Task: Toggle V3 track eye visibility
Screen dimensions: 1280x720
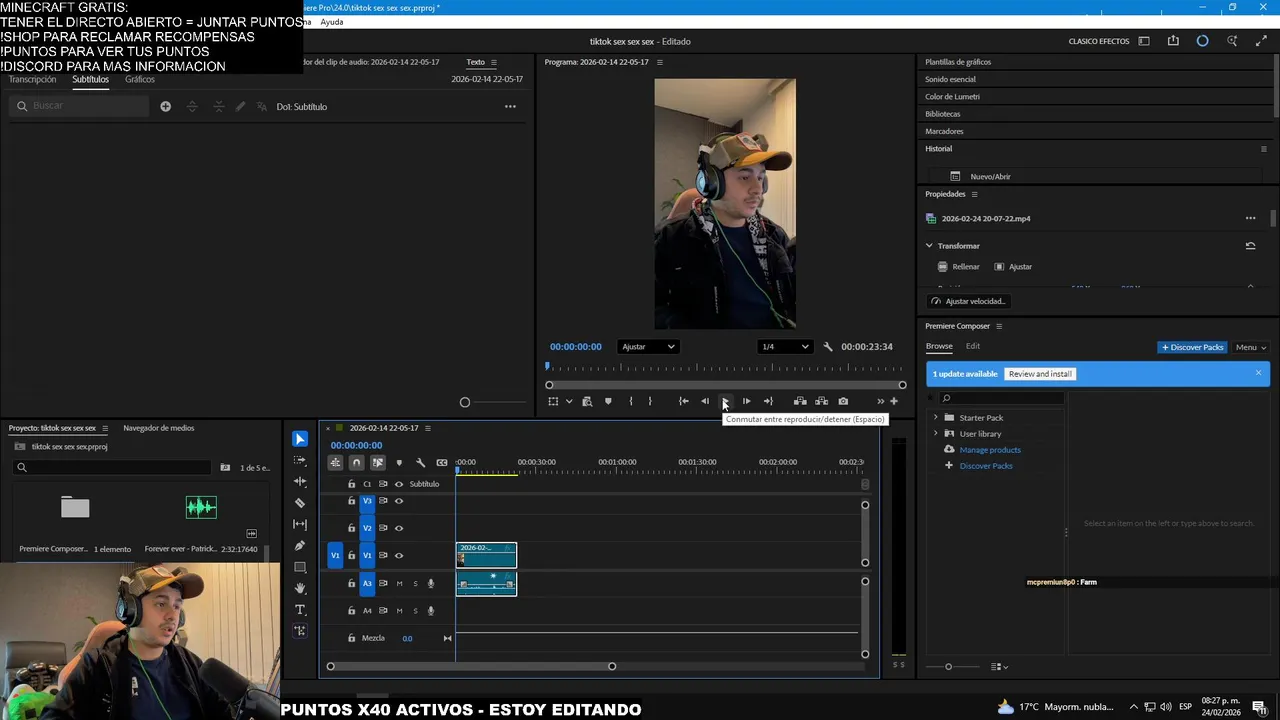Action: pyautogui.click(x=399, y=501)
